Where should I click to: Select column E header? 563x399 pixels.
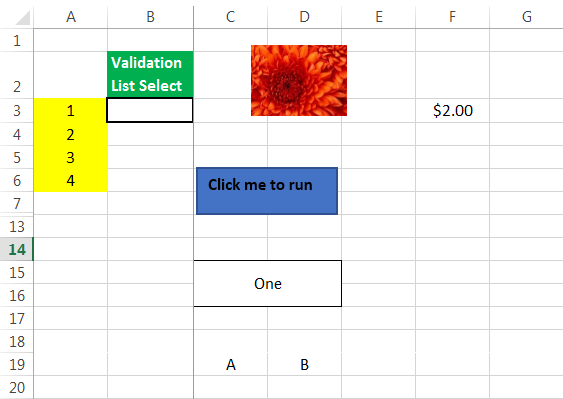point(378,17)
